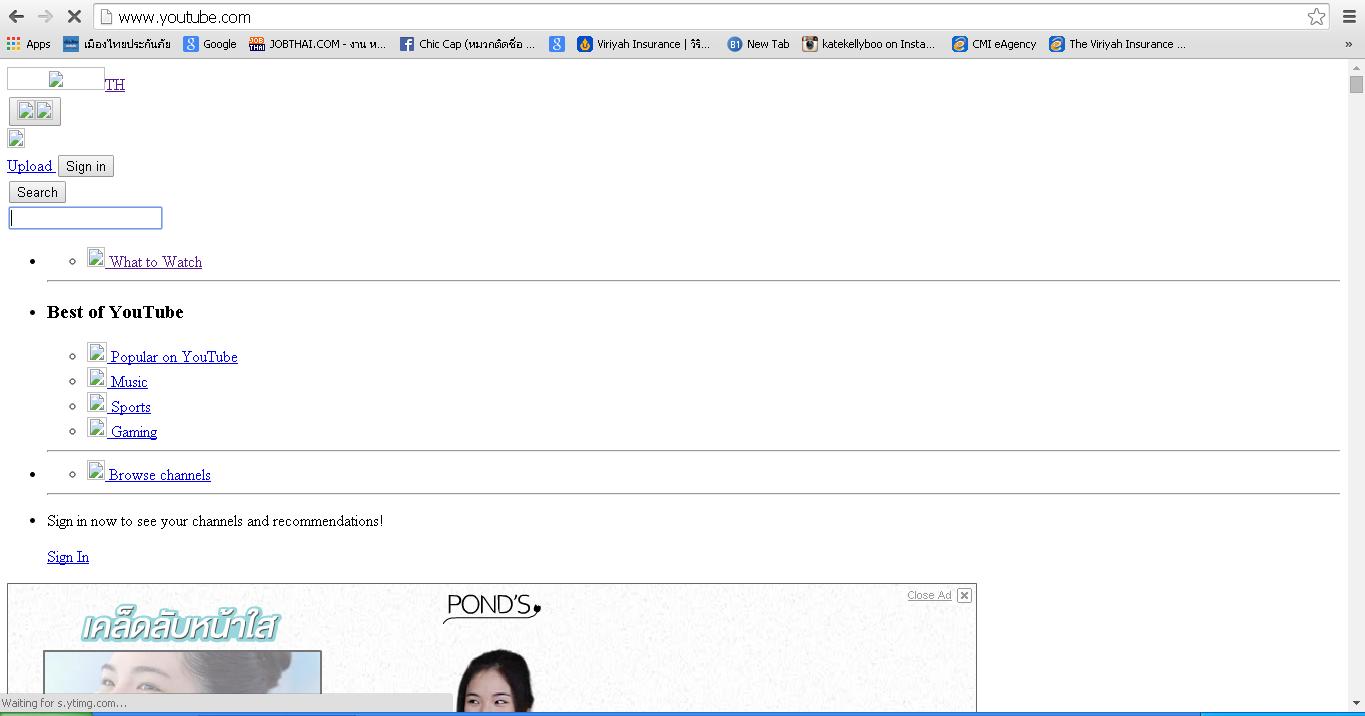Click the scroll up arrow of the scrollbar
Screen dimensions: 1365x716
[x=1356, y=66]
